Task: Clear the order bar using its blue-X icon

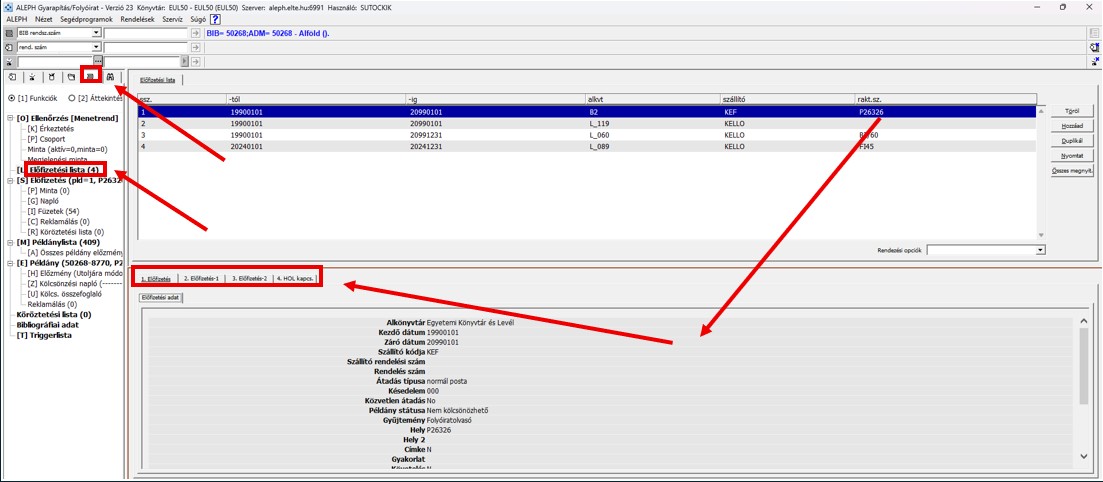Action: tap(1094, 48)
